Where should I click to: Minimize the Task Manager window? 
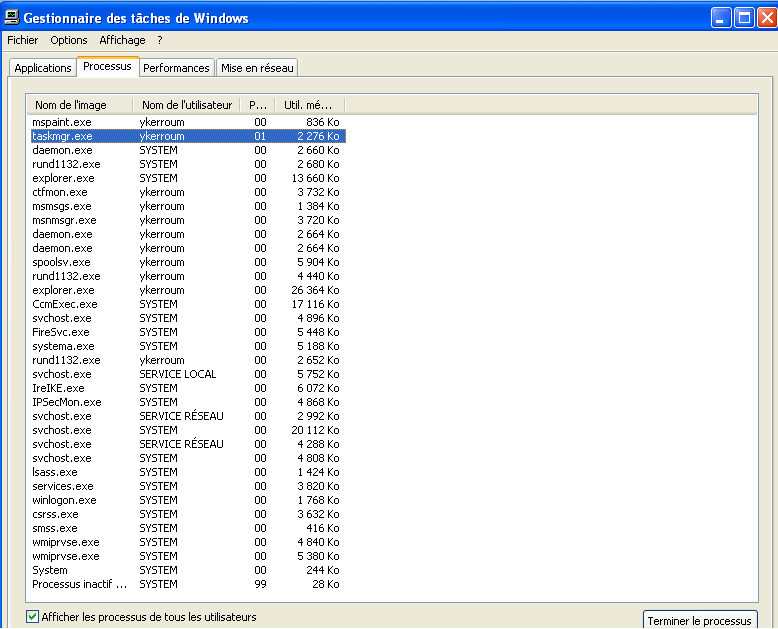[721, 17]
